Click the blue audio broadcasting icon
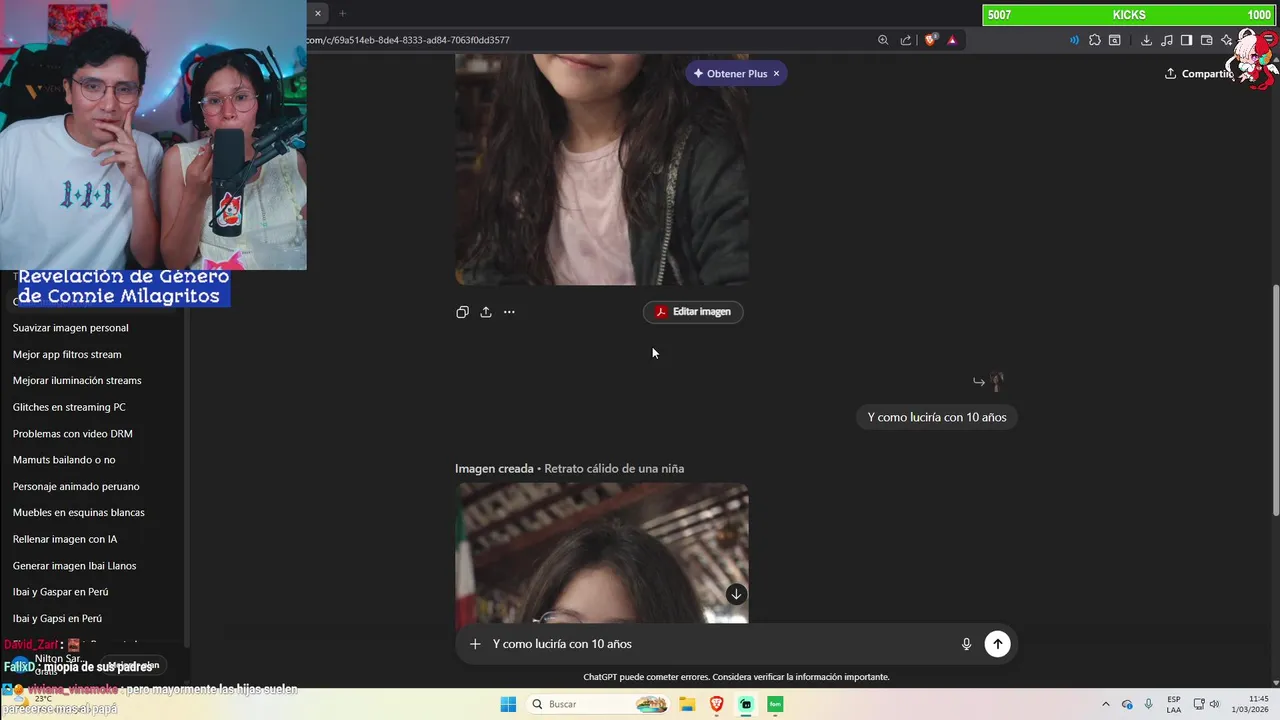 point(1075,40)
